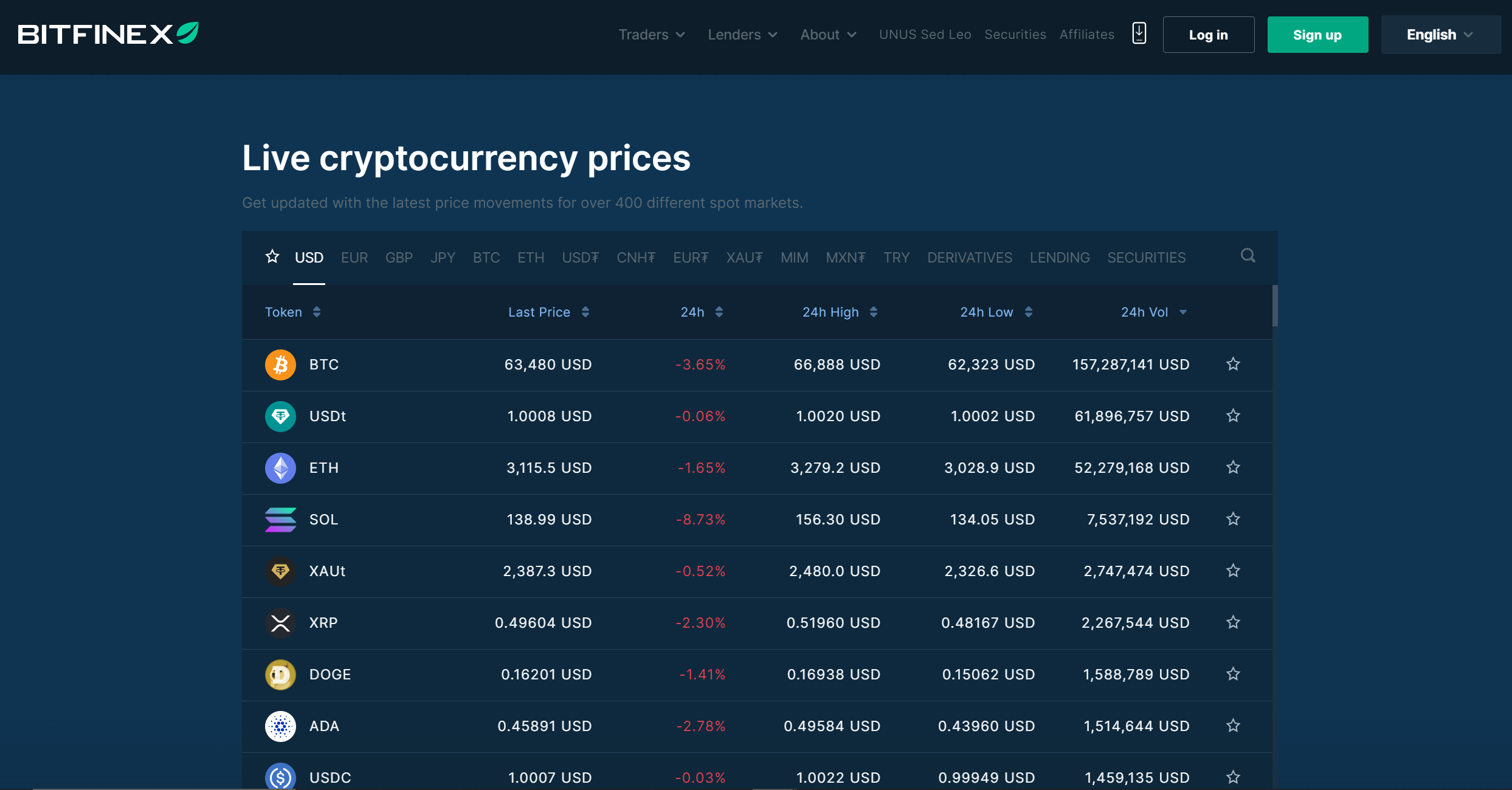This screenshot has height=790, width=1512.
Task: Open the UNUS Sed Leo link
Action: (925, 35)
